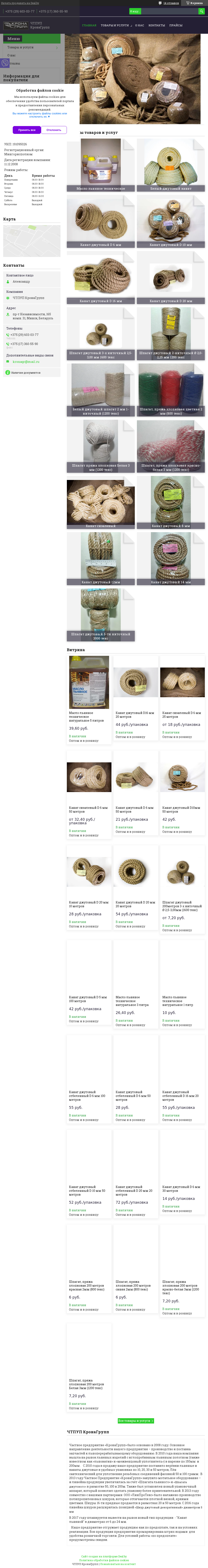Click the green phone icon beside +375 (29) number
Screen dimensions: 208x1568
(8, 335)
